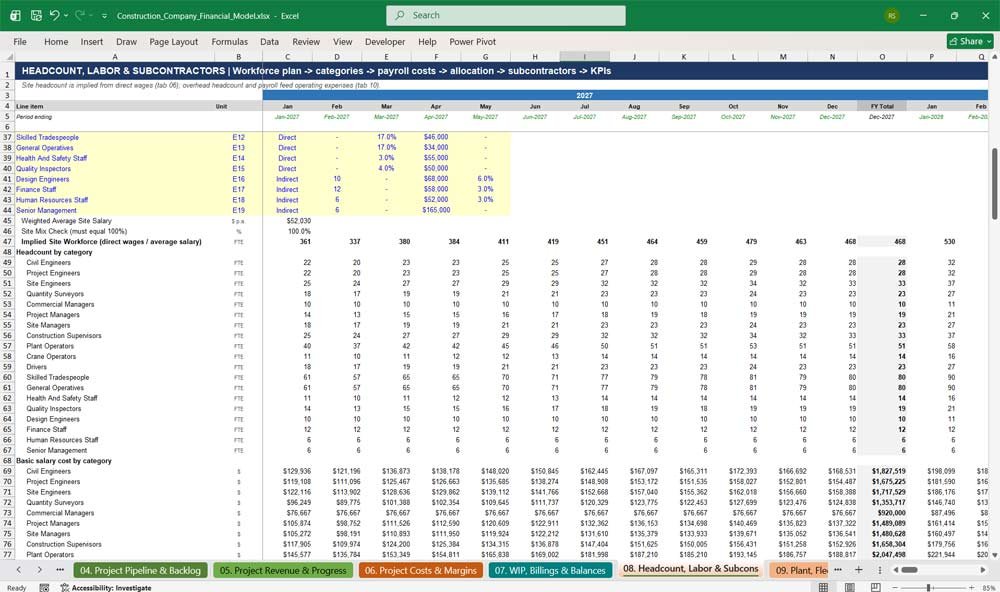
Task: Click the Ready status indicator
Action: coord(17,588)
